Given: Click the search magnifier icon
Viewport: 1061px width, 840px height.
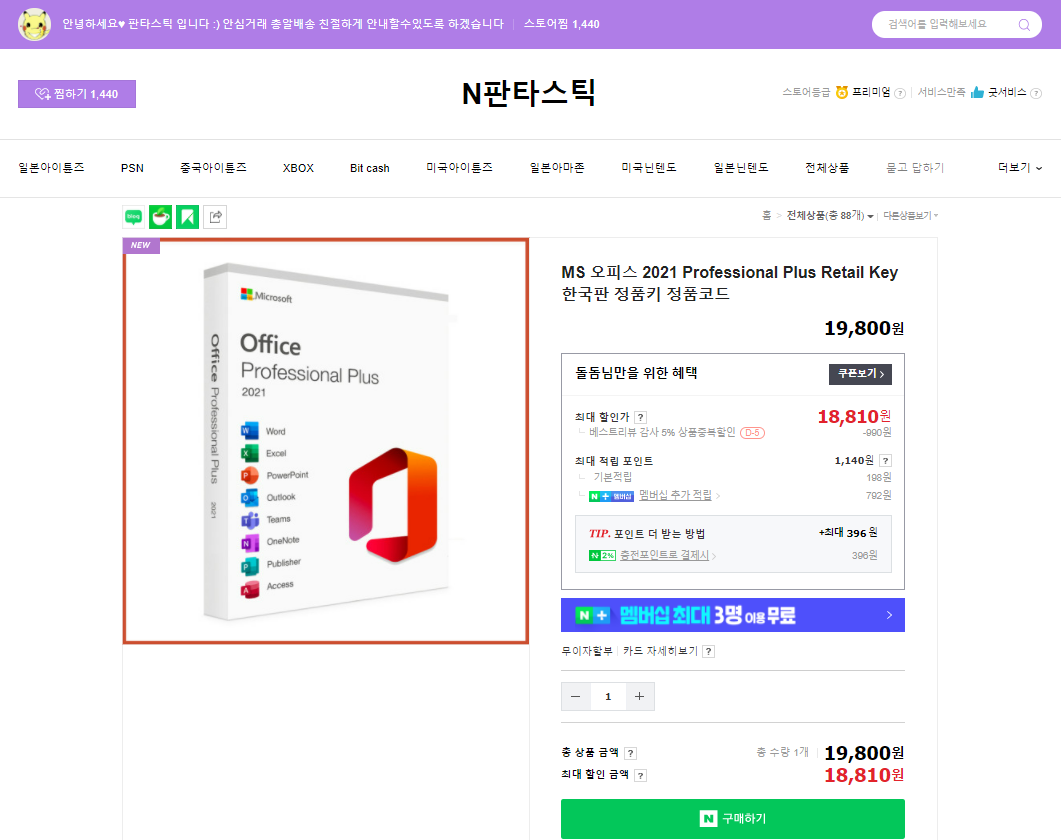Looking at the screenshot, I should point(1024,25).
